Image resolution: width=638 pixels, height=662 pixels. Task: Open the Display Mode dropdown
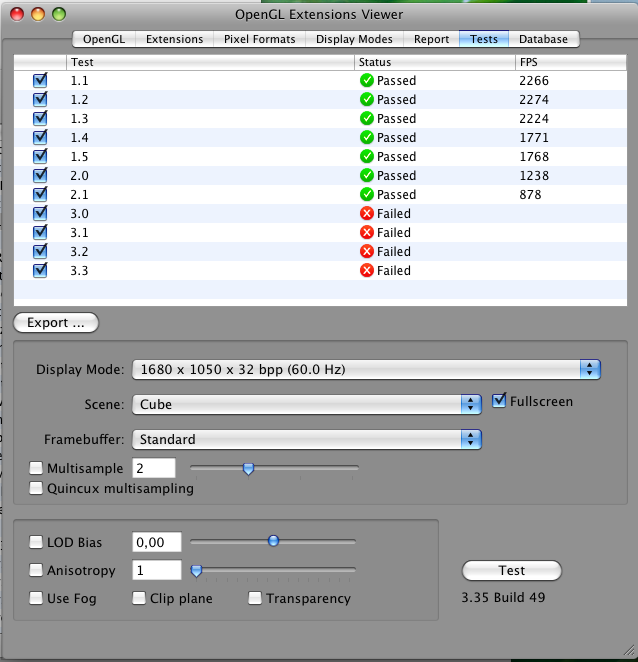(366, 369)
